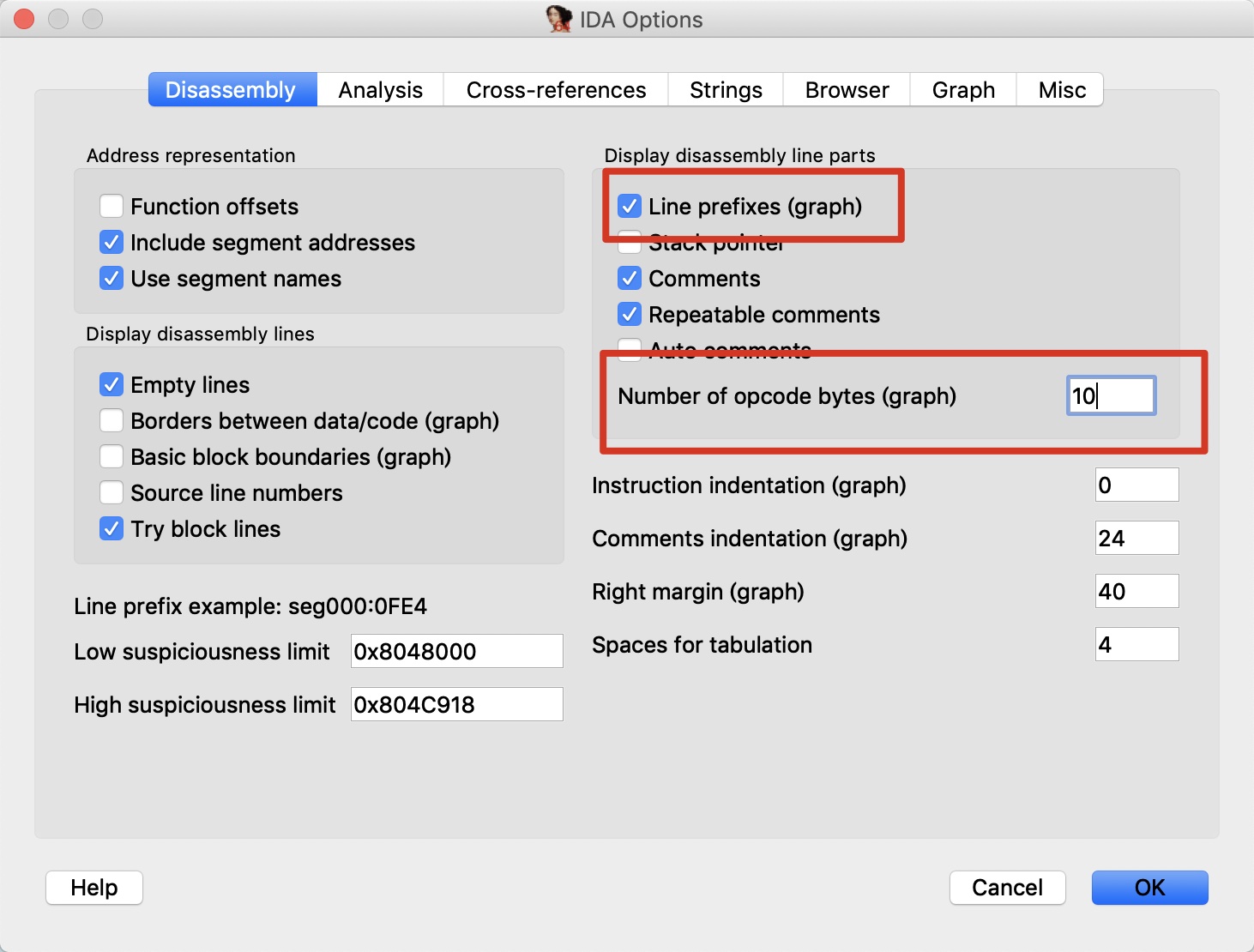
Task: Click the 'Line prefix example: seg000:0FE4' text
Action: [250, 606]
